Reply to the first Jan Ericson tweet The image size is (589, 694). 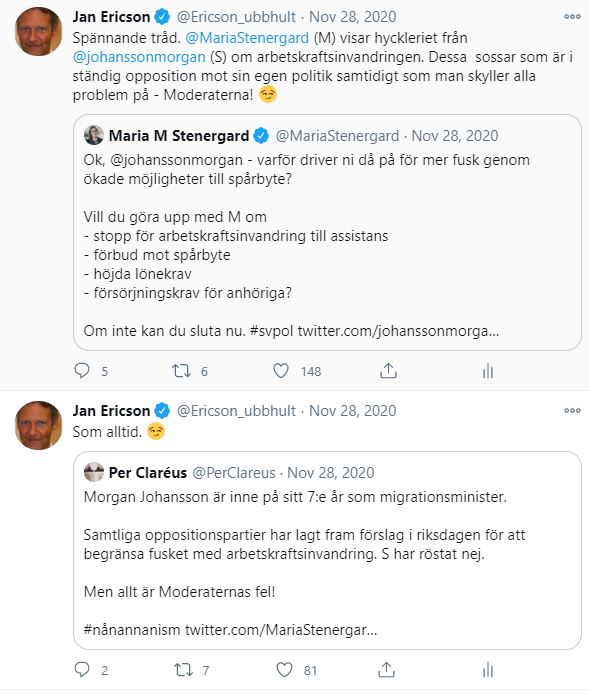click(82, 370)
